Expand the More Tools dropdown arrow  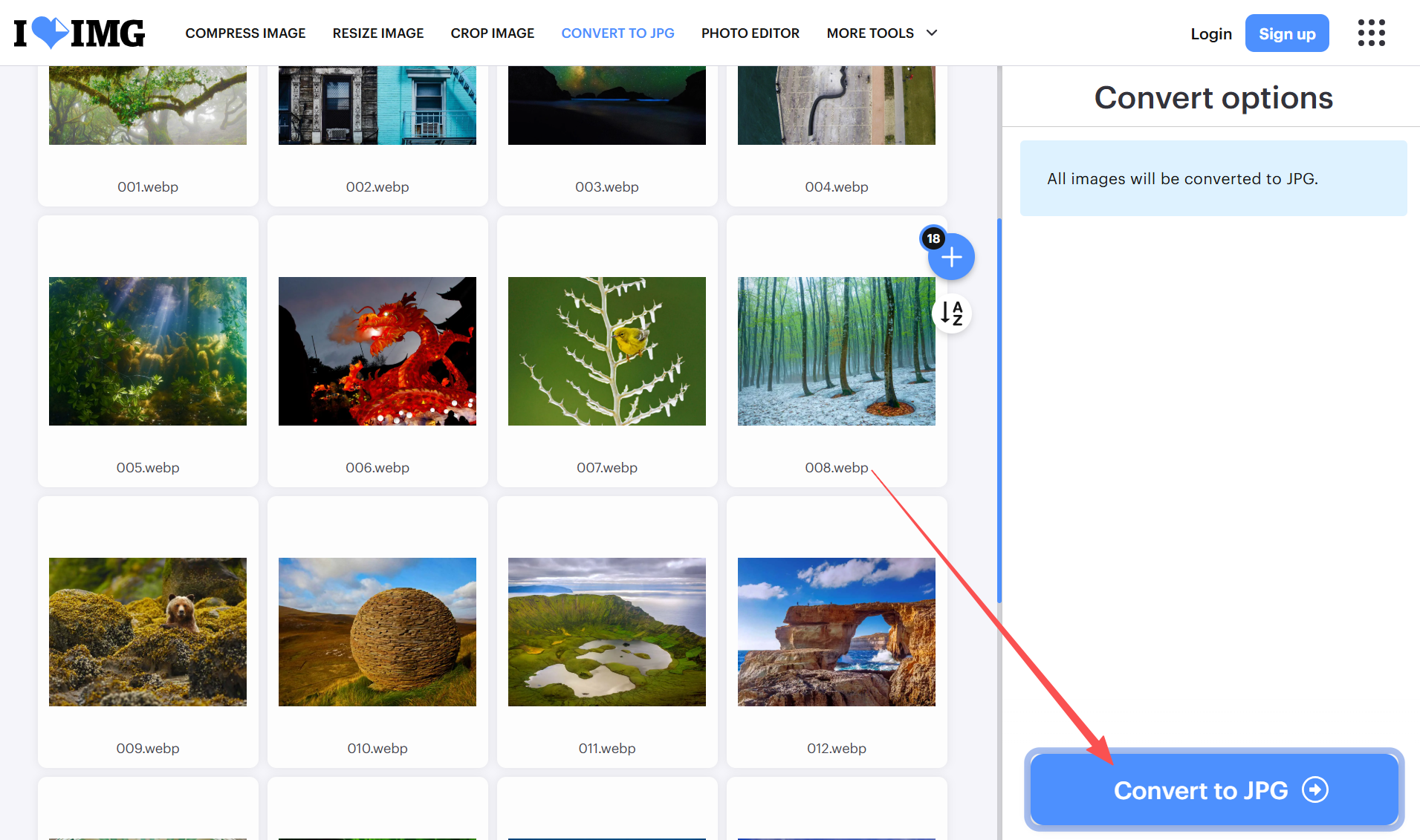tap(932, 33)
